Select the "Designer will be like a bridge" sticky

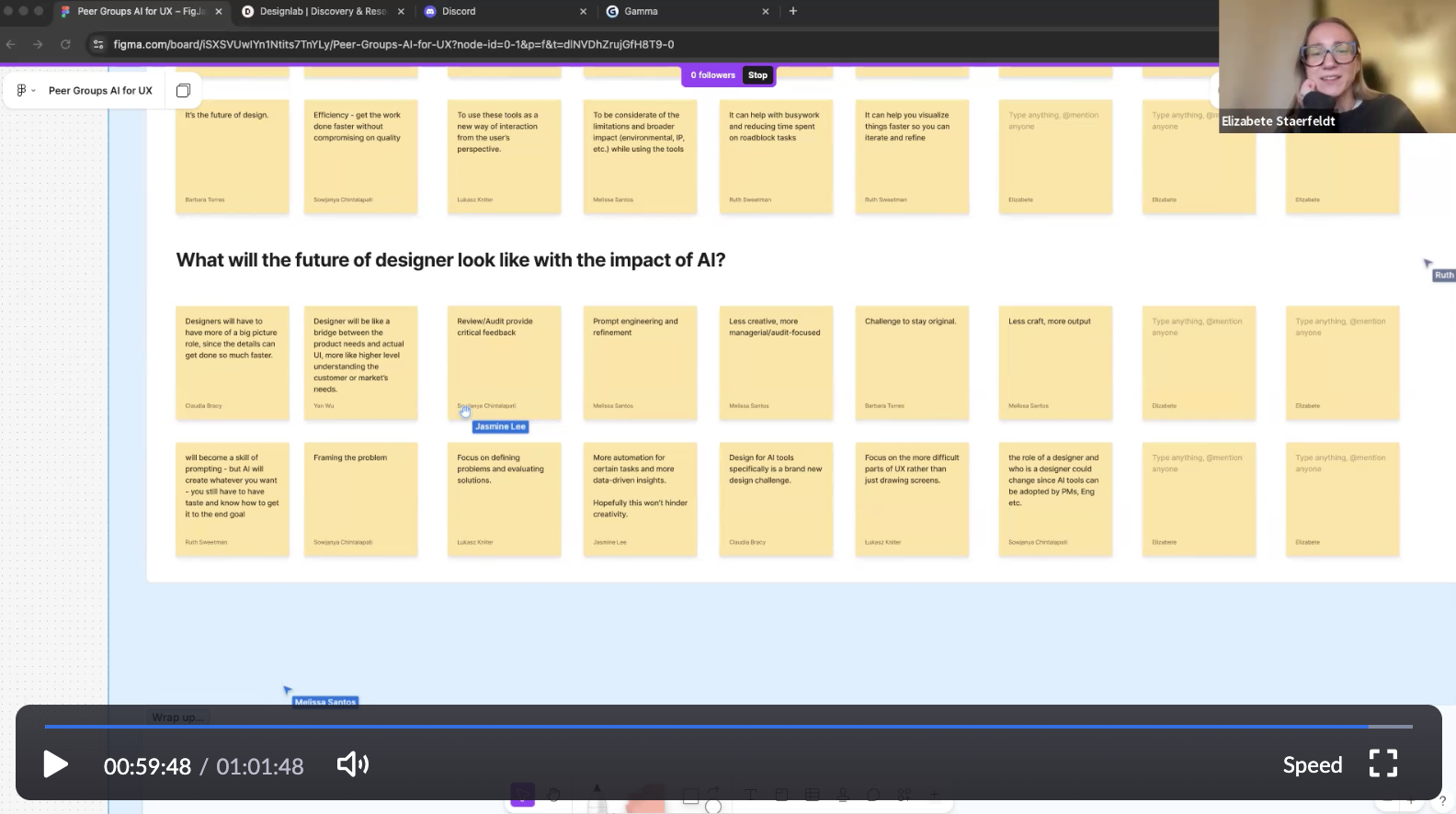point(360,363)
